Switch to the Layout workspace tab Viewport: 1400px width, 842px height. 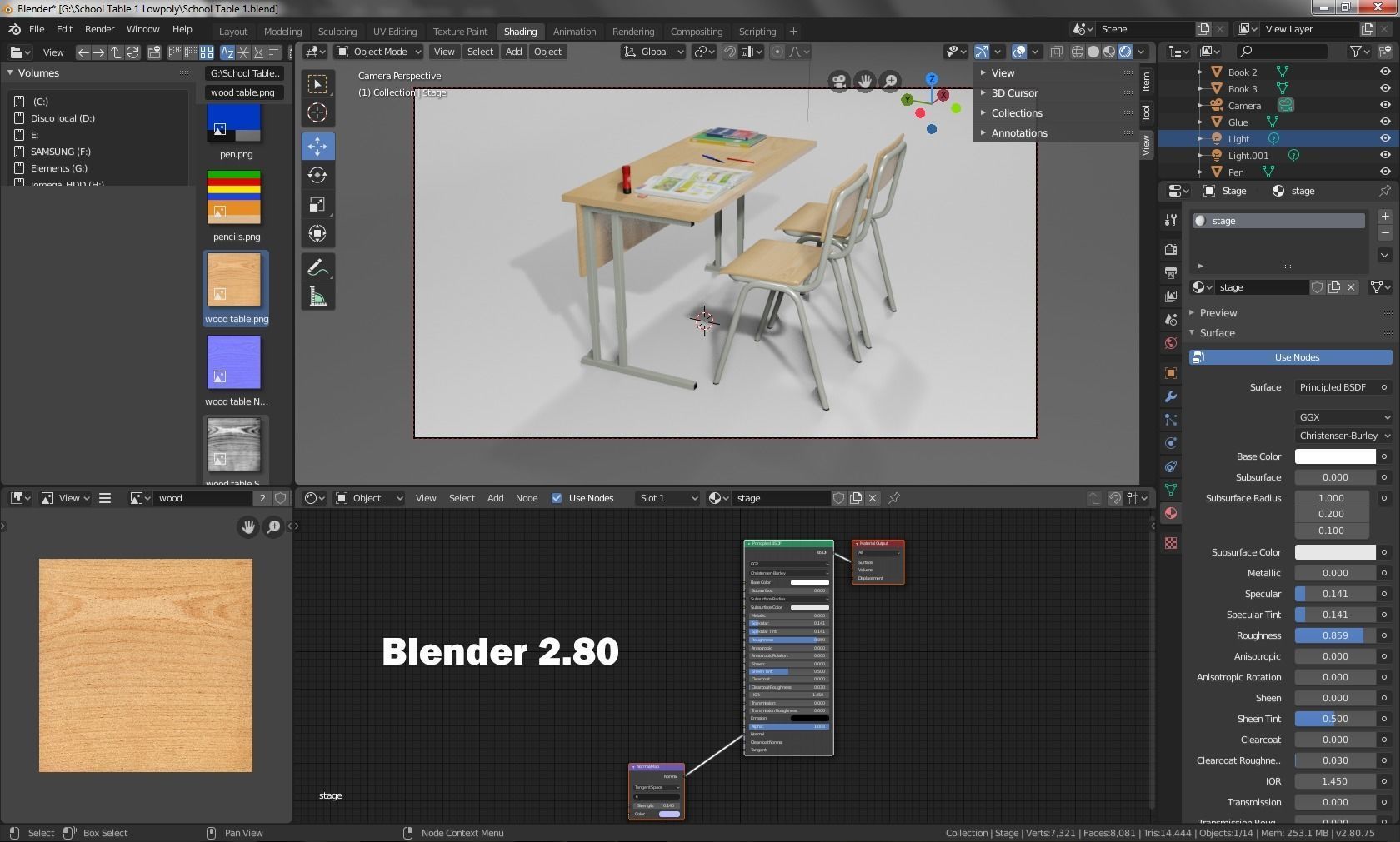click(x=233, y=32)
